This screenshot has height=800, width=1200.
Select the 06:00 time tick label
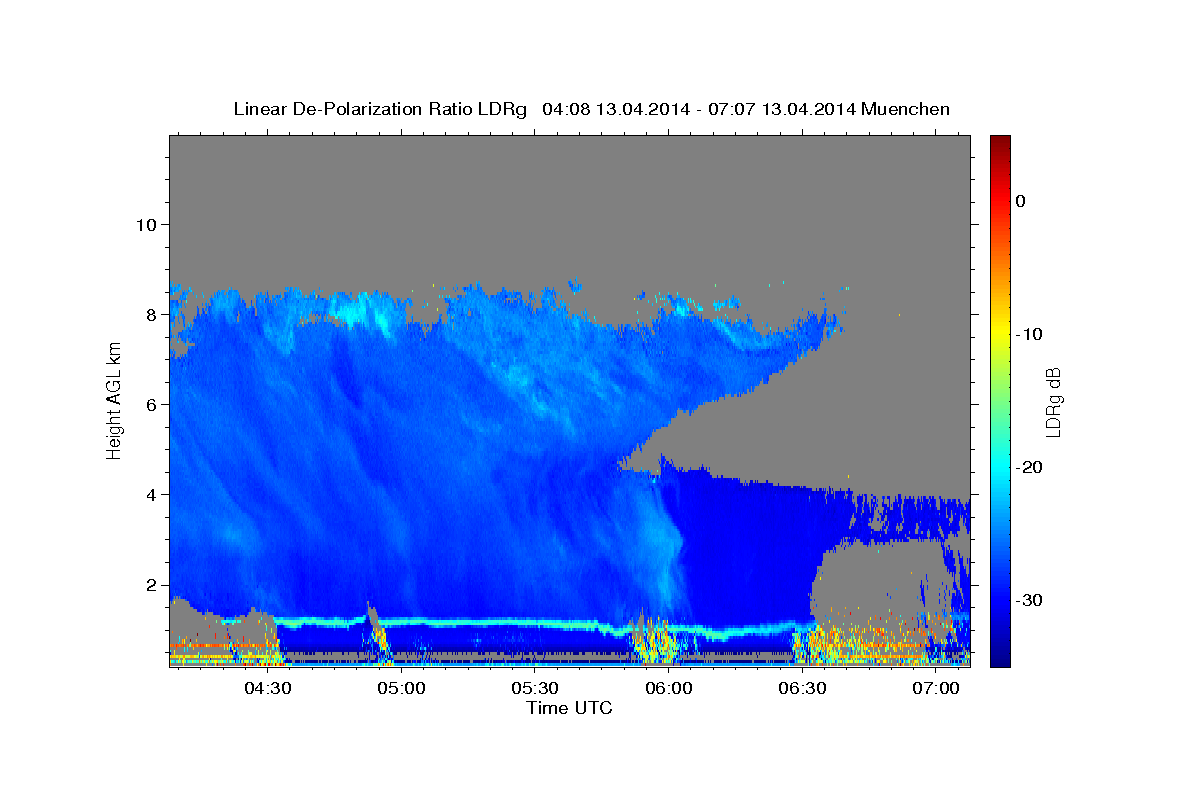pyautogui.click(x=668, y=688)
